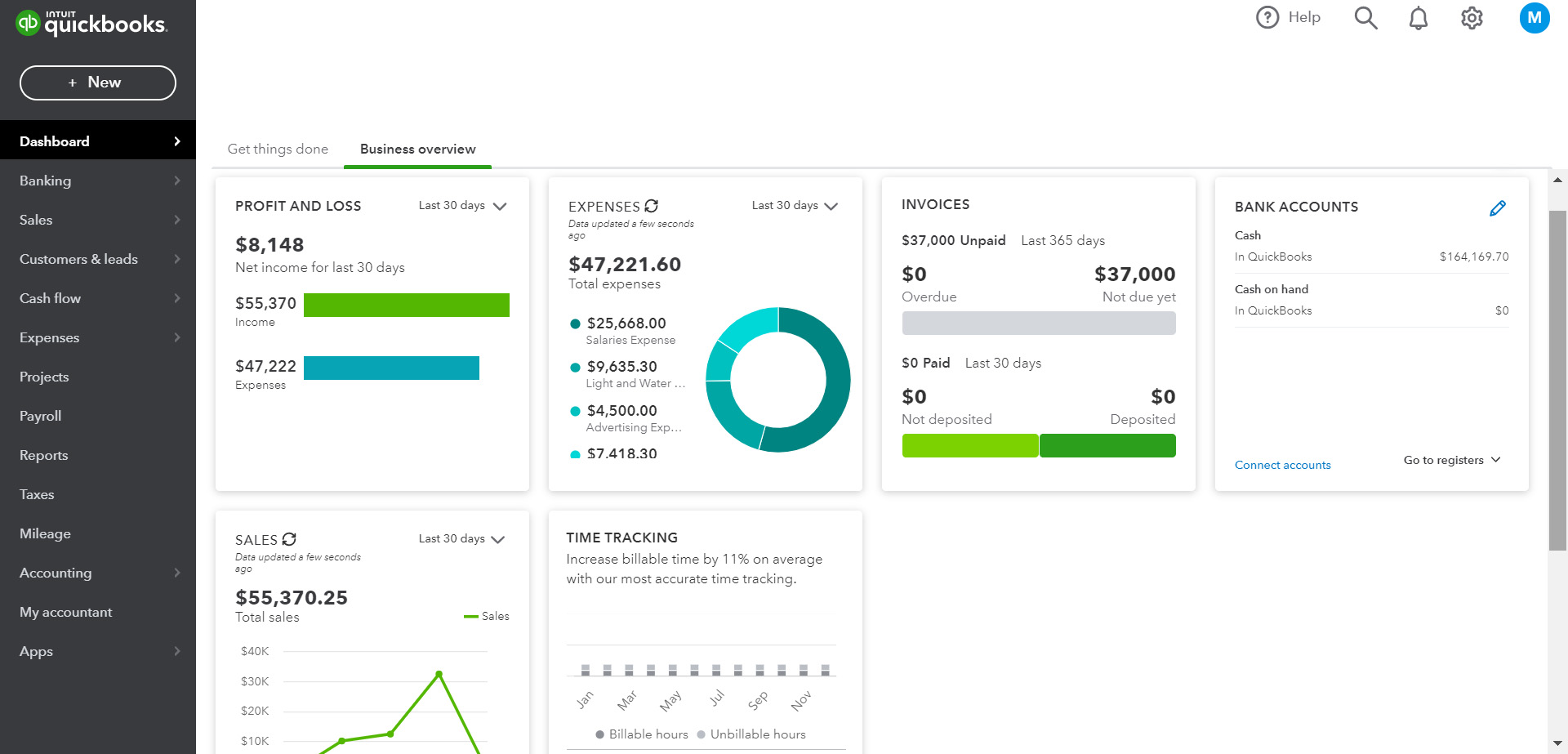Edit bank accounts with the pencil icon
Image resolution: width=1568 pixels, height=754 pixels.
pos(1498,208)
